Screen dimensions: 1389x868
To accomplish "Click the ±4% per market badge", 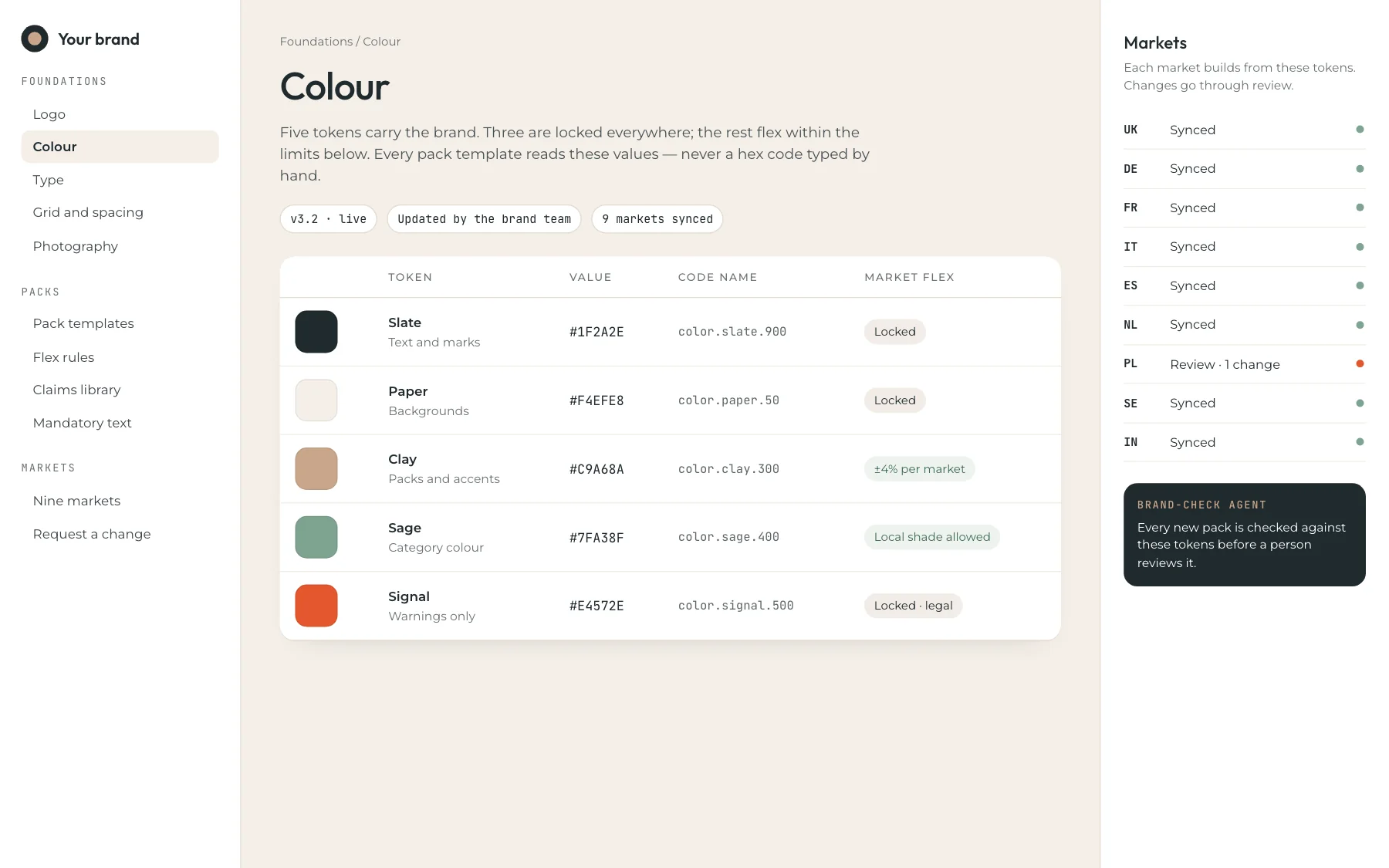I will click(x=919, y=469).
